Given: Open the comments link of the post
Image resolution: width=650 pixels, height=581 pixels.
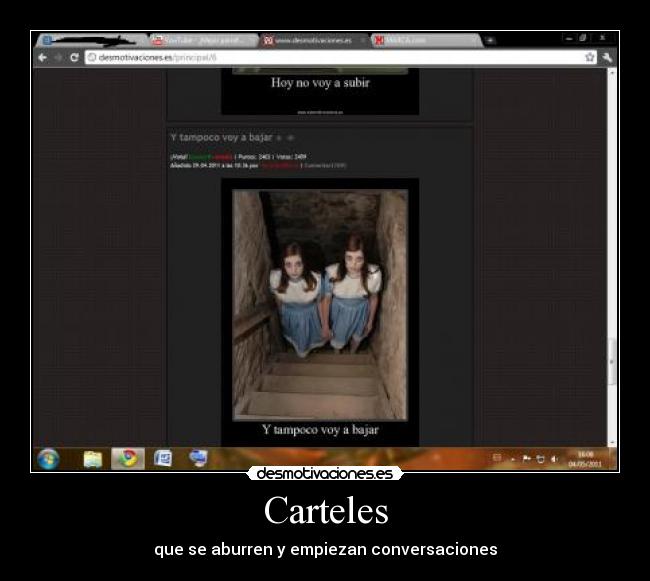Looking at the screenshot, I should pos(325,166).
